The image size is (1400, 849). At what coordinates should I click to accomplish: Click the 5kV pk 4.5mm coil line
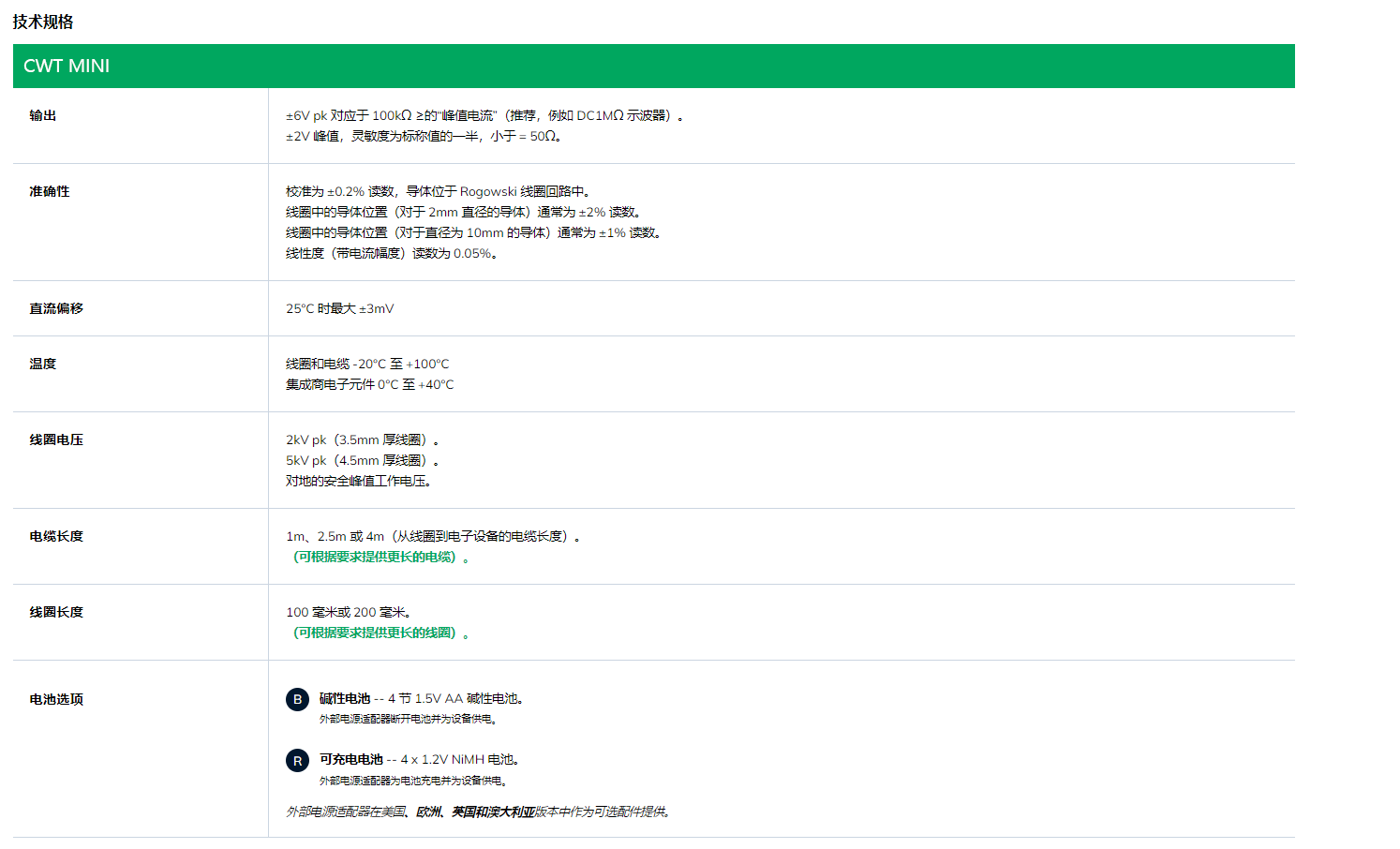[364, 460]
